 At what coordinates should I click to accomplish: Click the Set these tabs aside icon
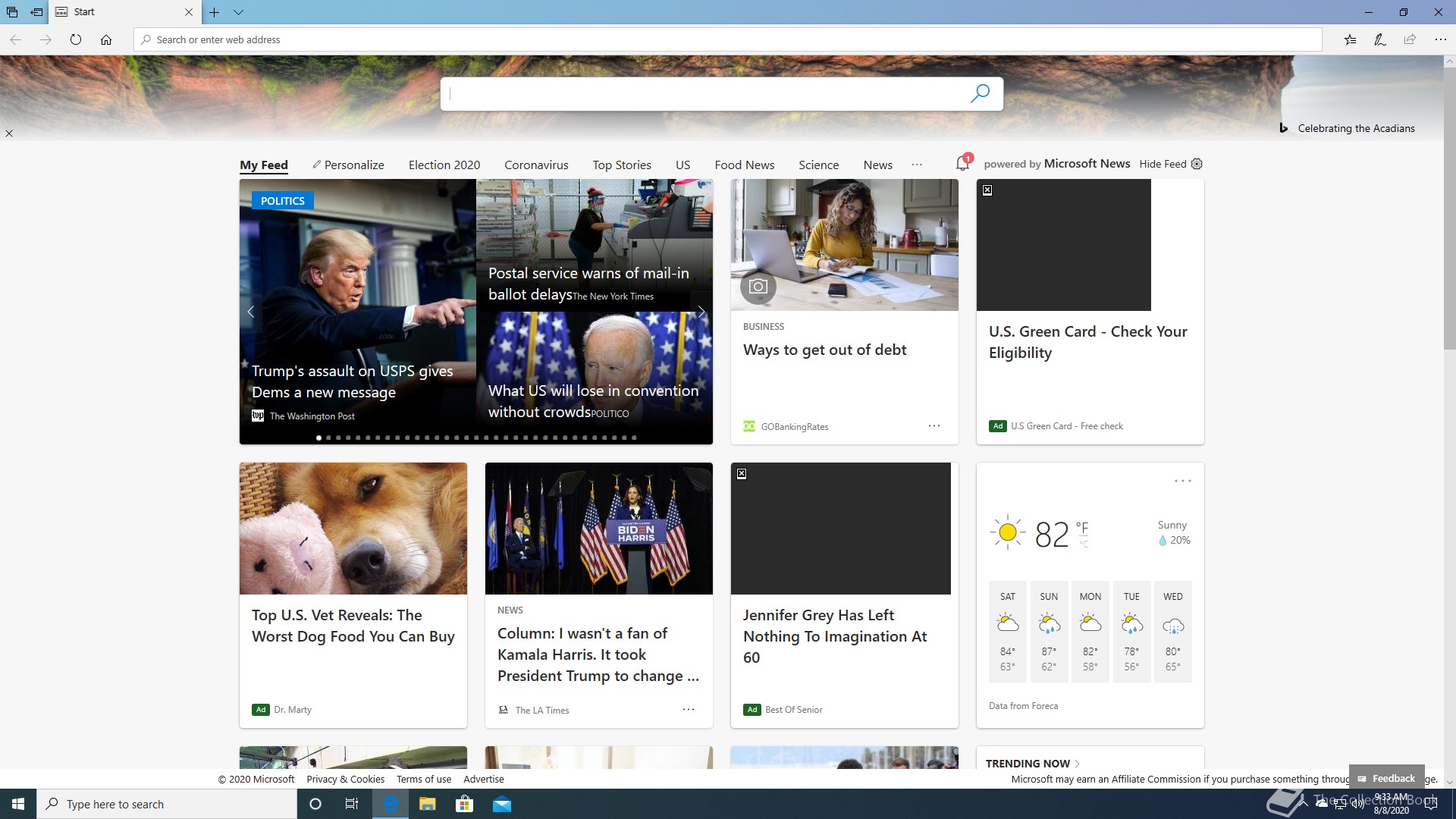point(36,12)
